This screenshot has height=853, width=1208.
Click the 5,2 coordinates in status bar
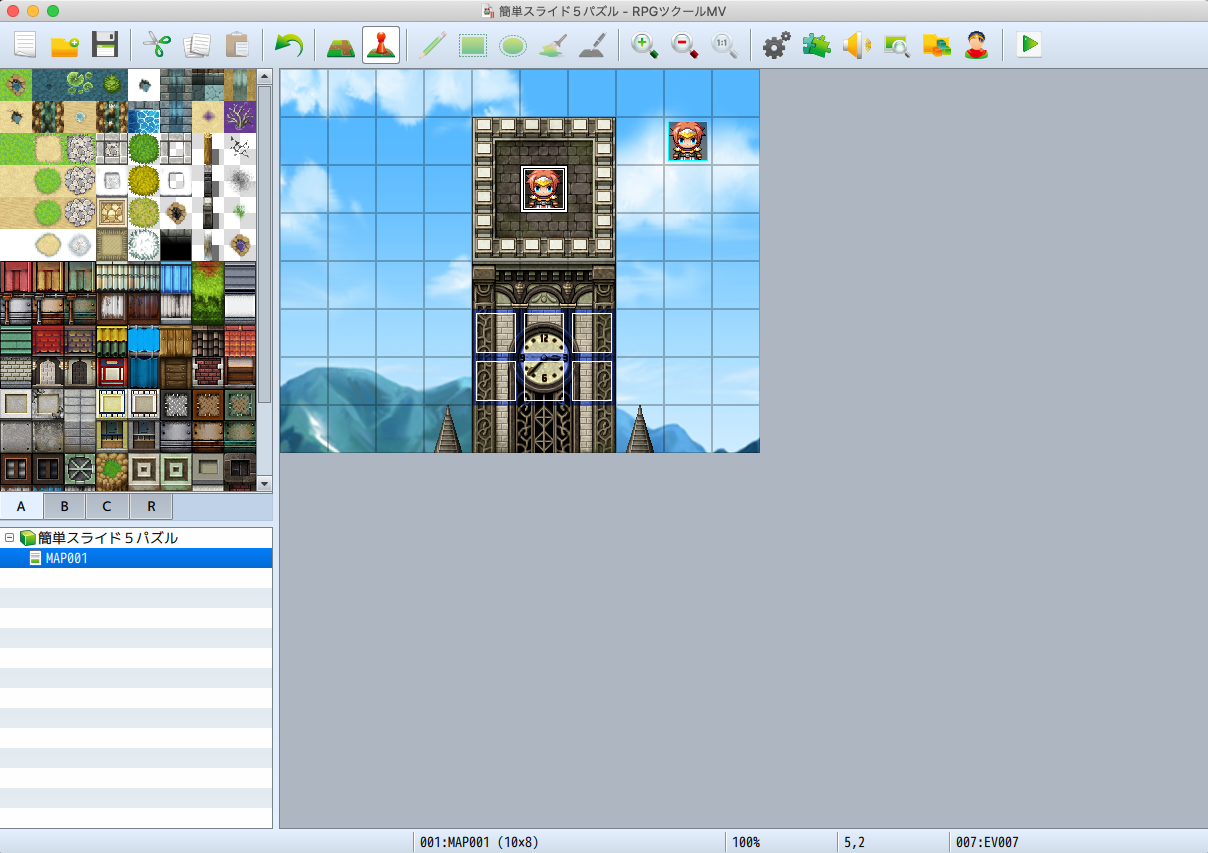(x=854, y=843)
